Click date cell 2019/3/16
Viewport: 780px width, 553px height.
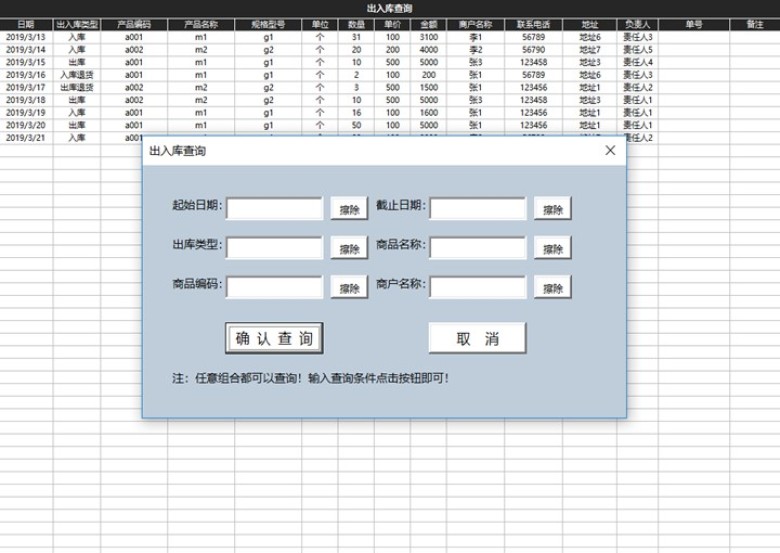pos(26,75)
